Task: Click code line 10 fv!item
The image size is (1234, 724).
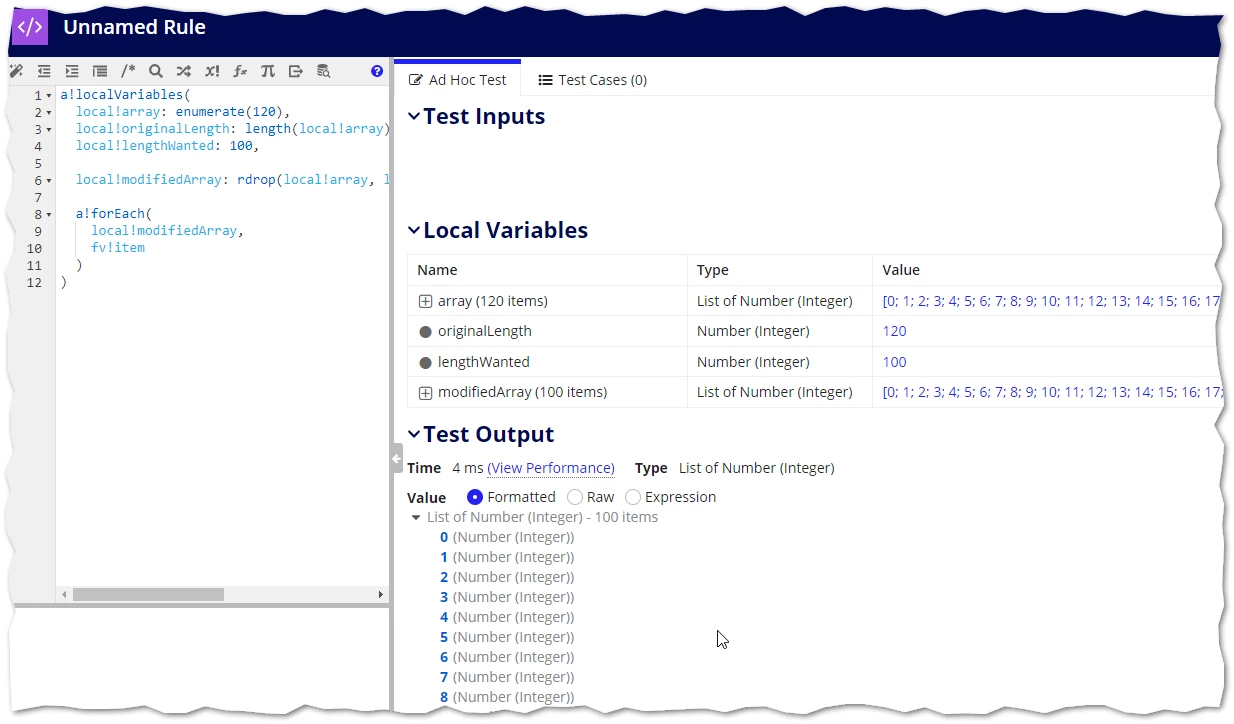Action: click(x=118, y=247)
